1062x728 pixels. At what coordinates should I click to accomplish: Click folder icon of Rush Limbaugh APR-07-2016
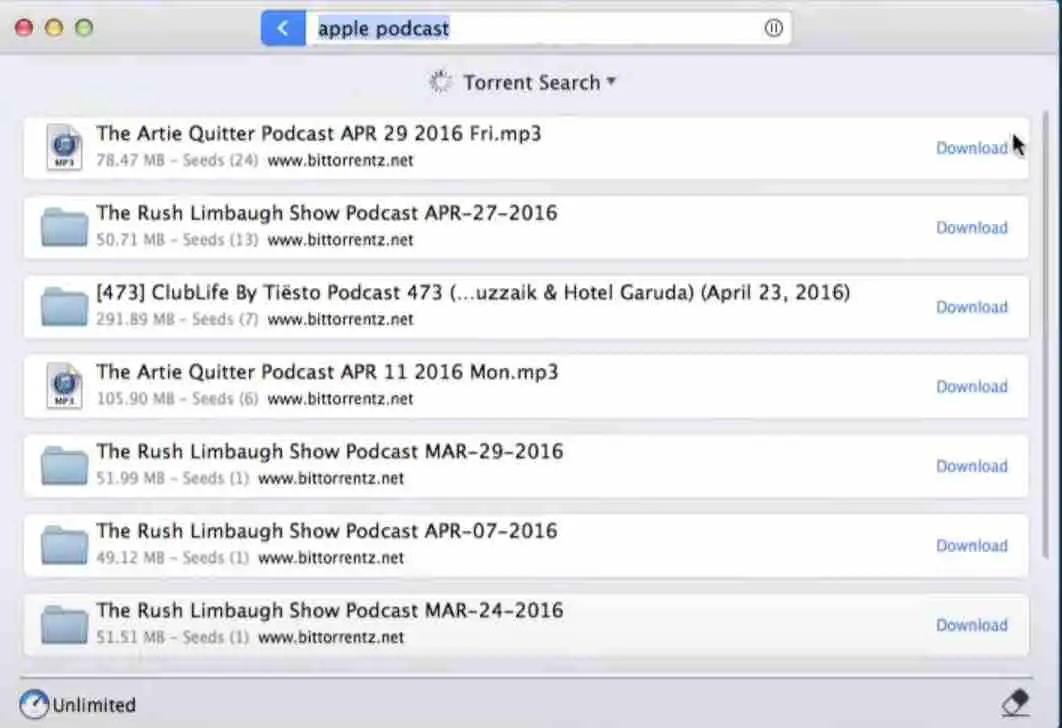coord(64,544)
